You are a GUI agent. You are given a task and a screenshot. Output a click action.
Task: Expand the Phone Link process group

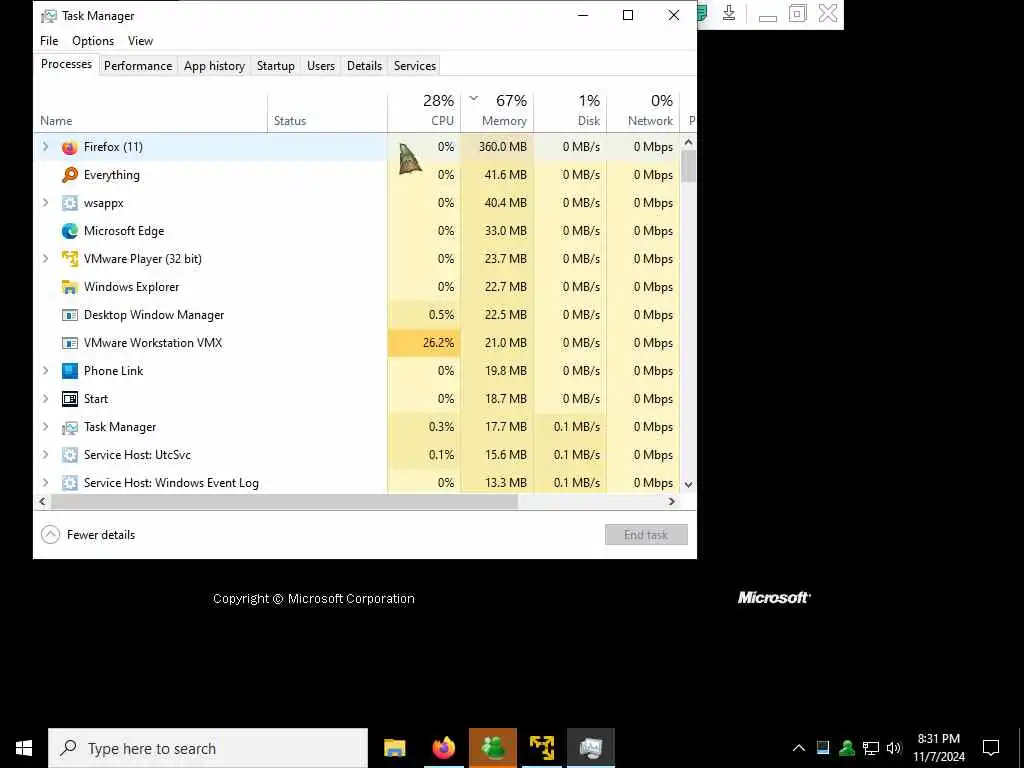tap(45, 371)
